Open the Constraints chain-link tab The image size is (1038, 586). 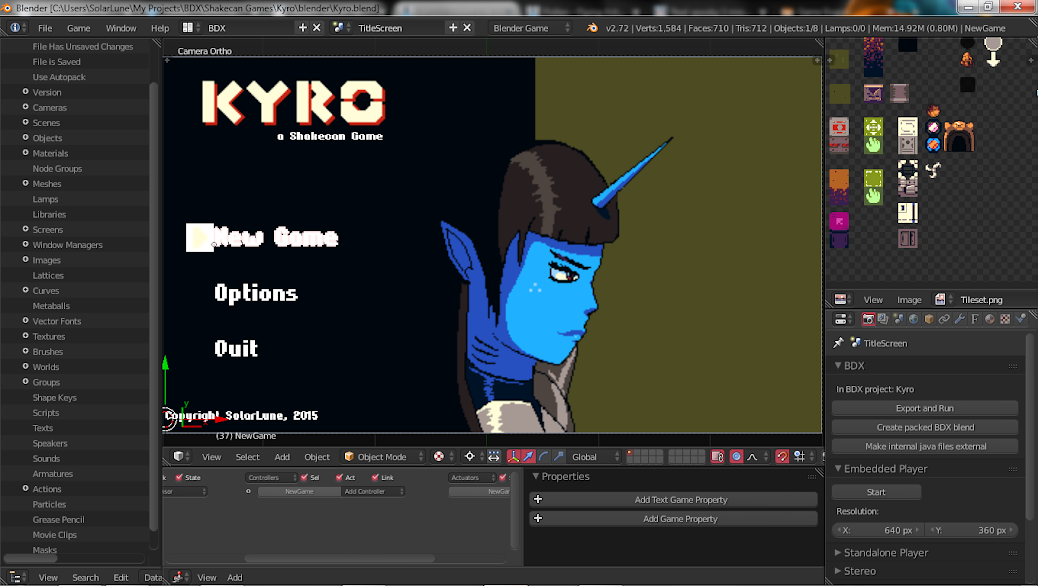(x=944, y=319)
